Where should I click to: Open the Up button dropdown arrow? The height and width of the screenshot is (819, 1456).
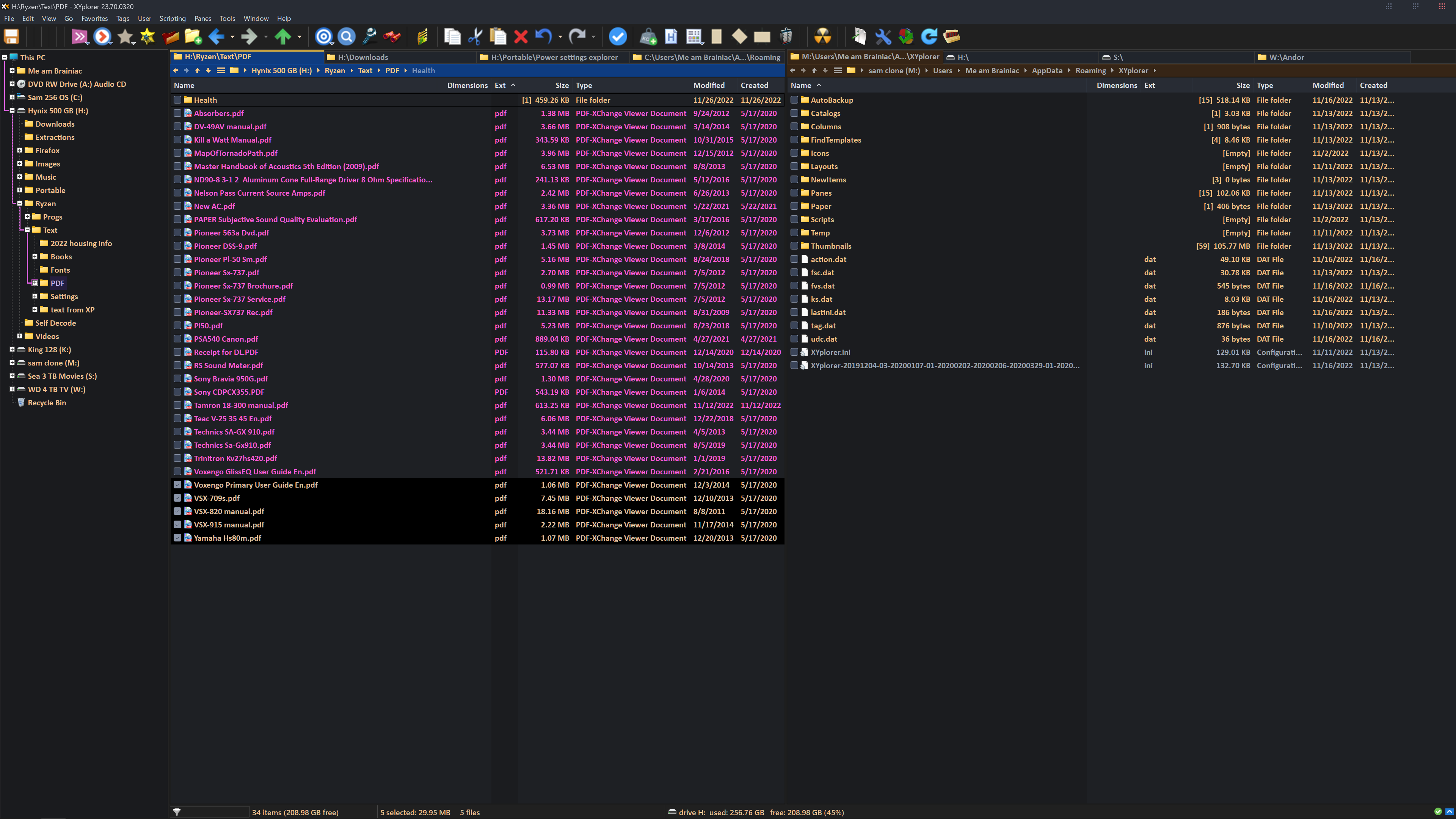(299, 37)
